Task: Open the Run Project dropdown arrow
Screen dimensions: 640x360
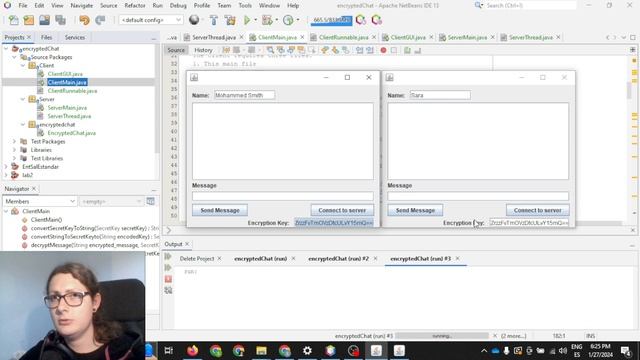Action: pos(256,20)
